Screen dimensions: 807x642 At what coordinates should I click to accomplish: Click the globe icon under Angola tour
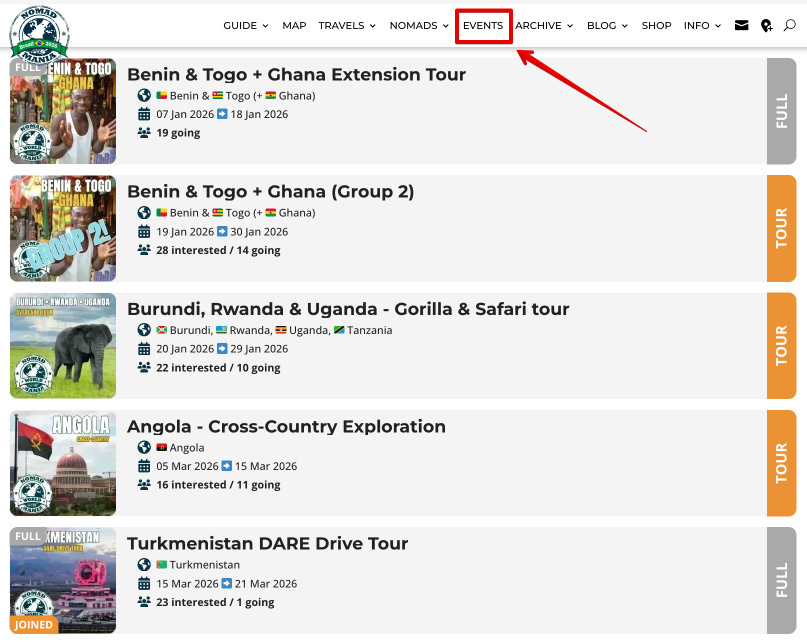[x=144, y=448]
